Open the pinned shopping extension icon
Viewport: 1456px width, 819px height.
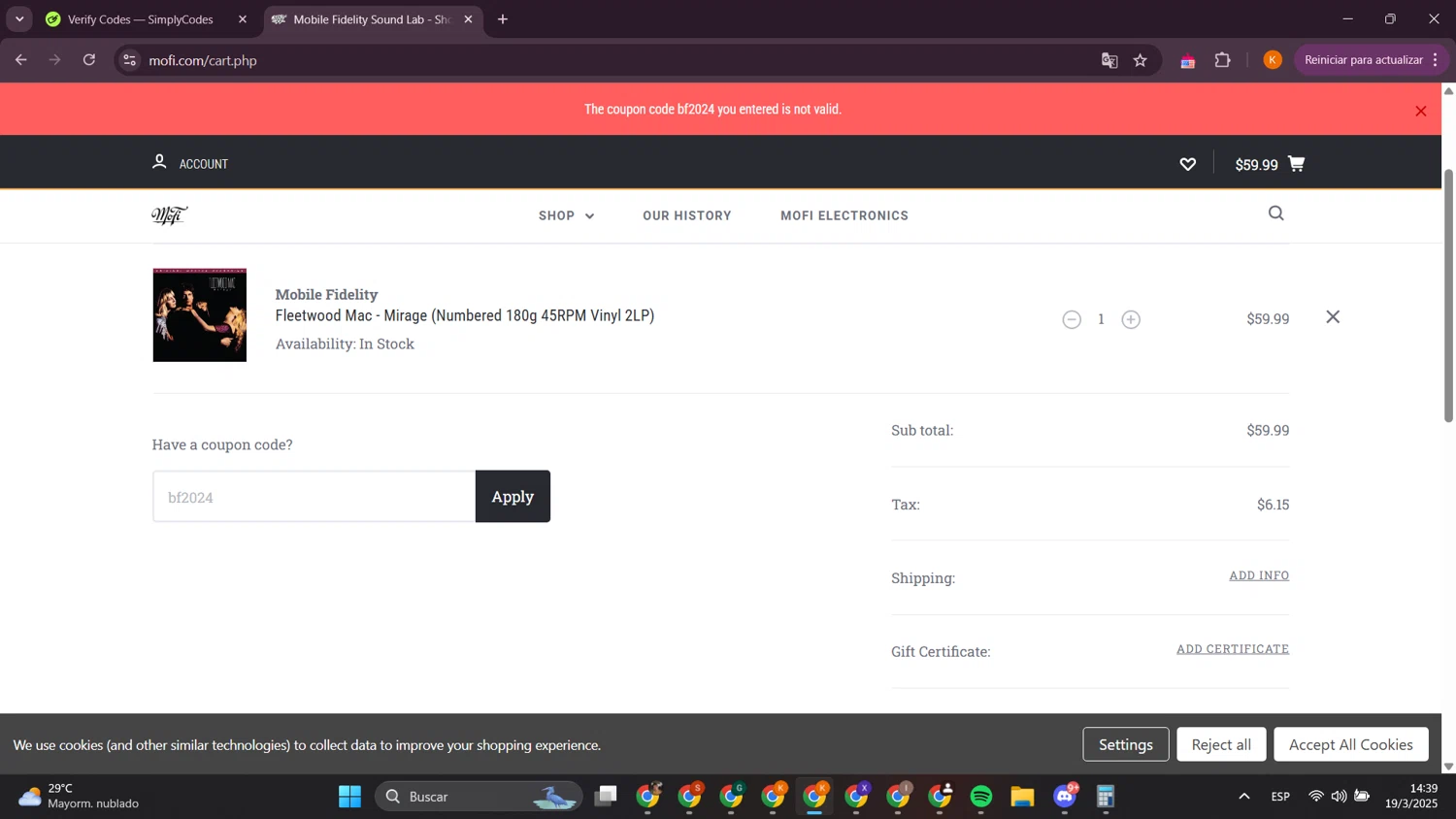[1187, 61]
